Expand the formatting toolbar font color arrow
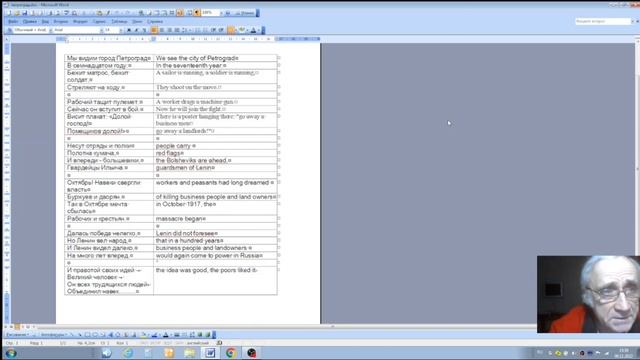Image resolution: width=640 pixels, height=360 pixels. tap(258, 30)
